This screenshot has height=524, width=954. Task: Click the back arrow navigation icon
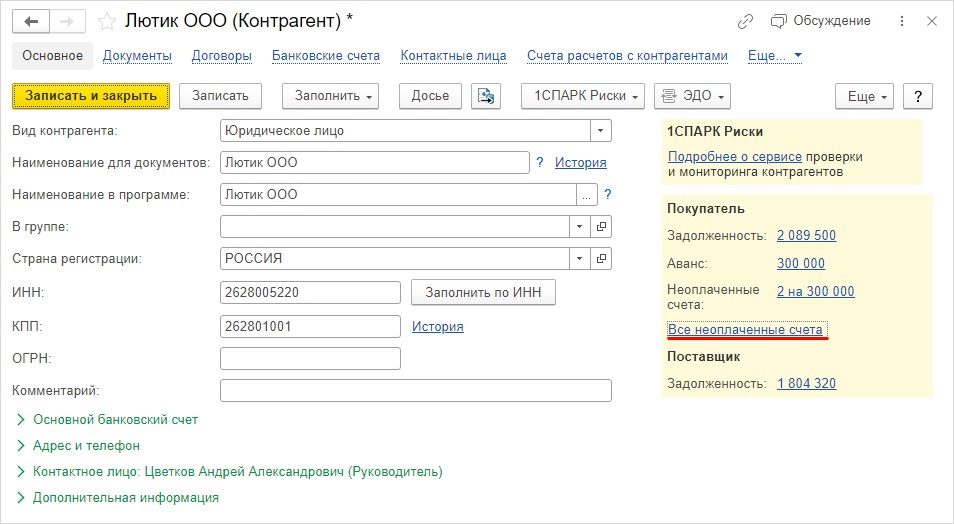(31, 22)
